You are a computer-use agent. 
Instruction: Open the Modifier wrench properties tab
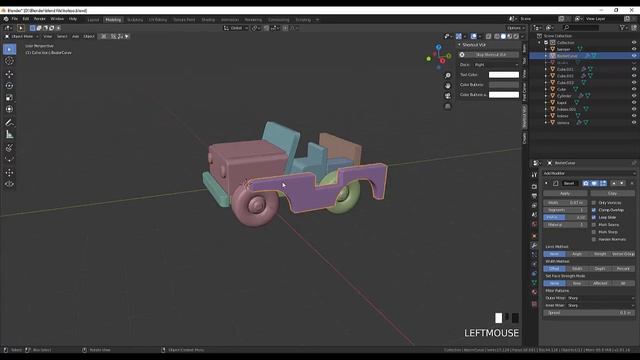click(534, 245)
